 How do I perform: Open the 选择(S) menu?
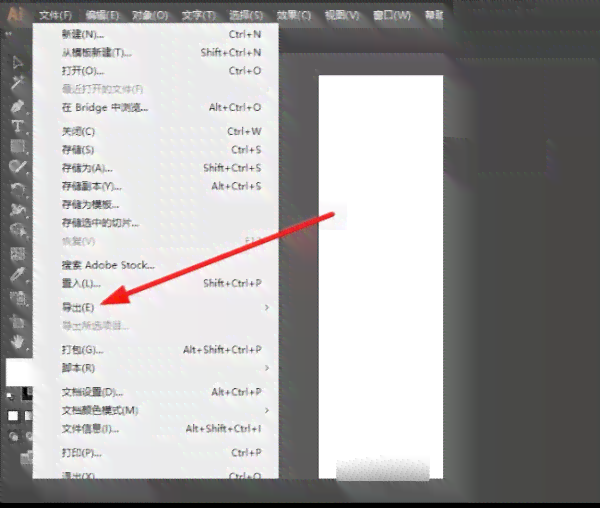coord(246,15)
